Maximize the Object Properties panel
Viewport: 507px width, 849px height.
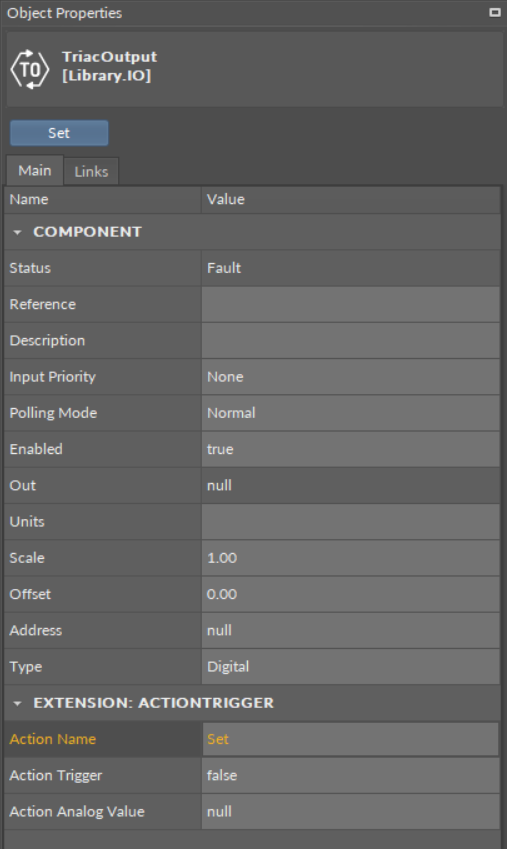pyautogui.click(x=495, y=12)
